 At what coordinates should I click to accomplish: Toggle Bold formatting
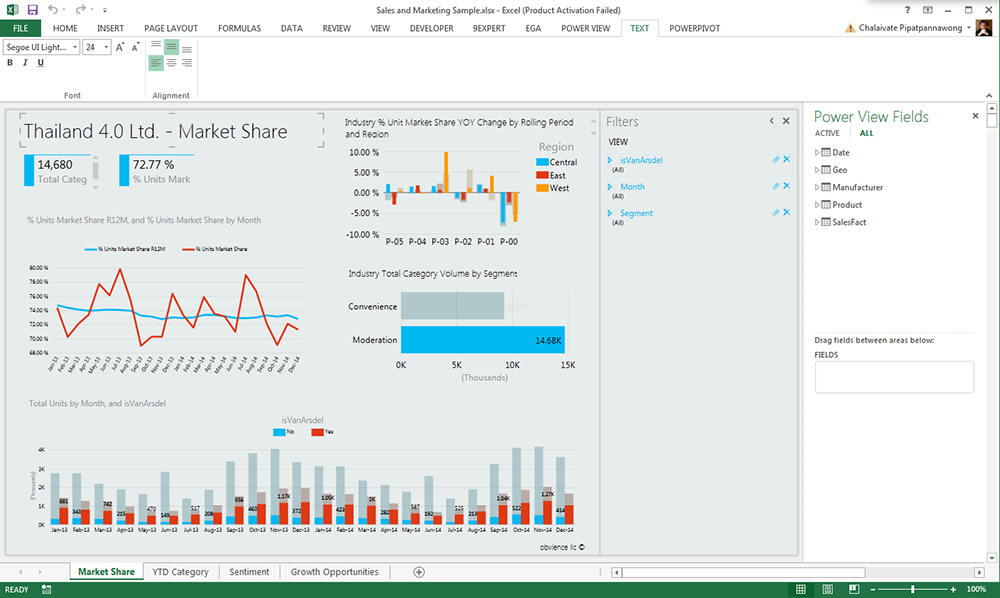9,62
